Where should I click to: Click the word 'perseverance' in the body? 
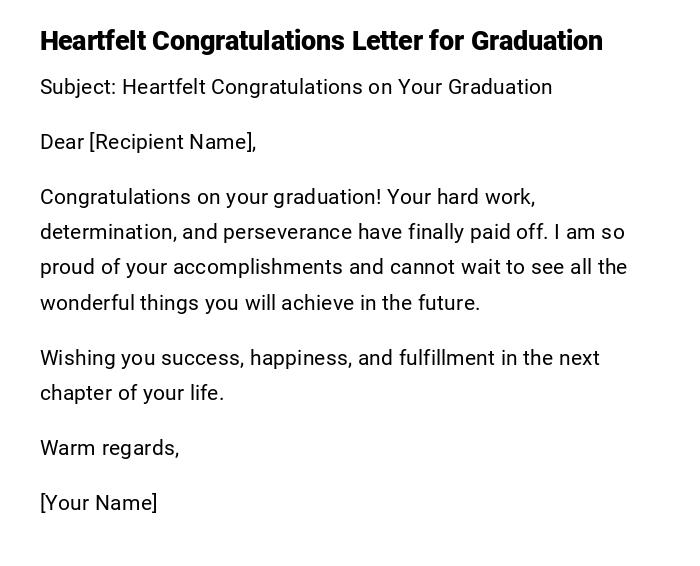click(288, 232)
